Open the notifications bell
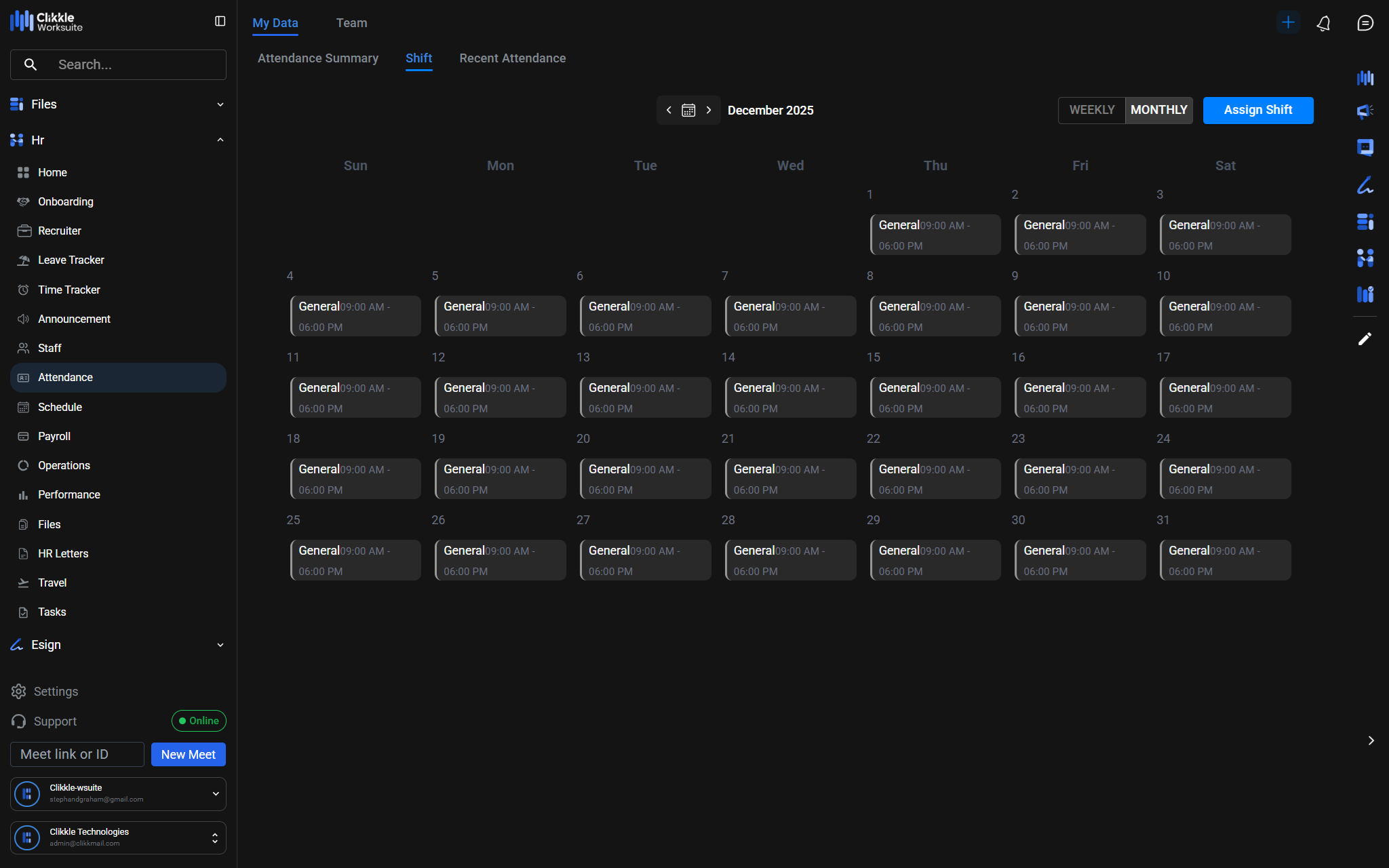The height and width of the screenshot is (868, 1389). [1323, 23]
